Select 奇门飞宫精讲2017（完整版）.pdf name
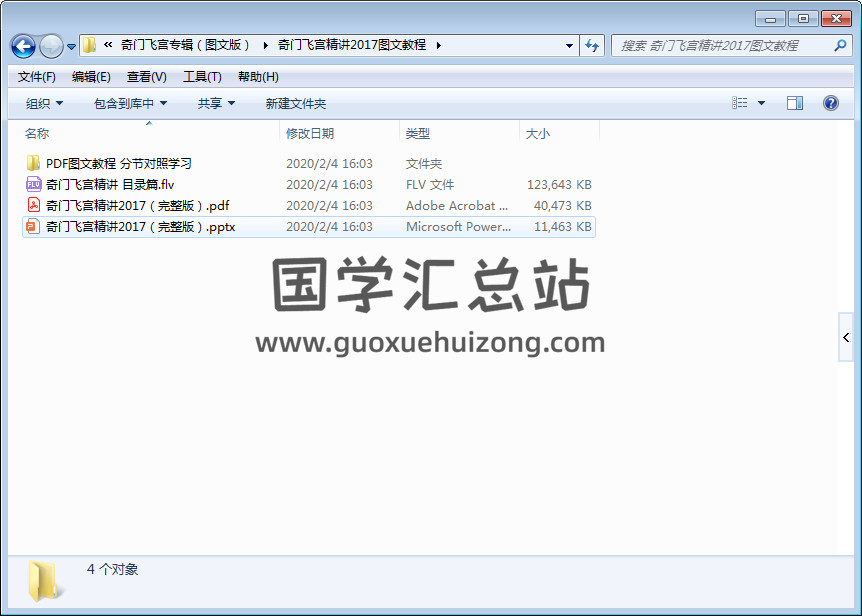This screenshot has height=616, width=862. [x=137, y=206]
